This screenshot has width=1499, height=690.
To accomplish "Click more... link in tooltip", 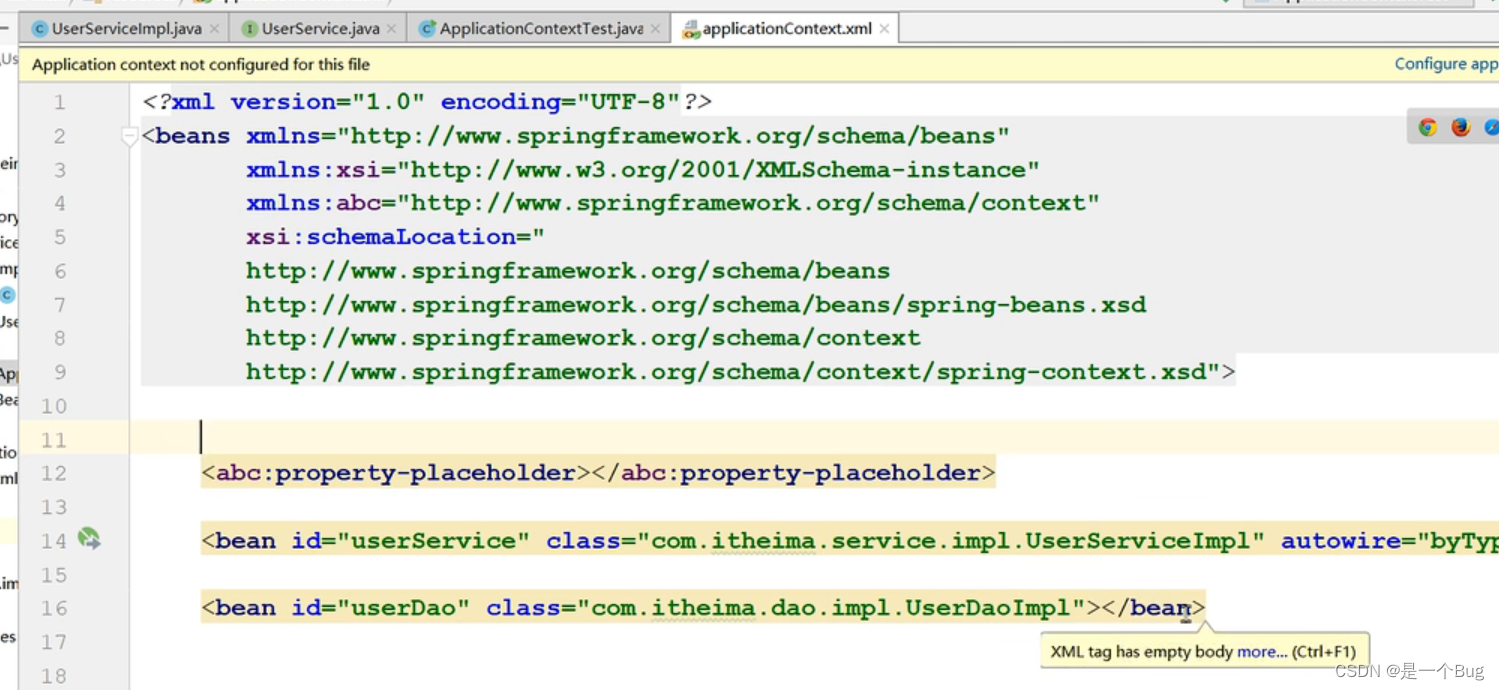I will pos(1262,652).
